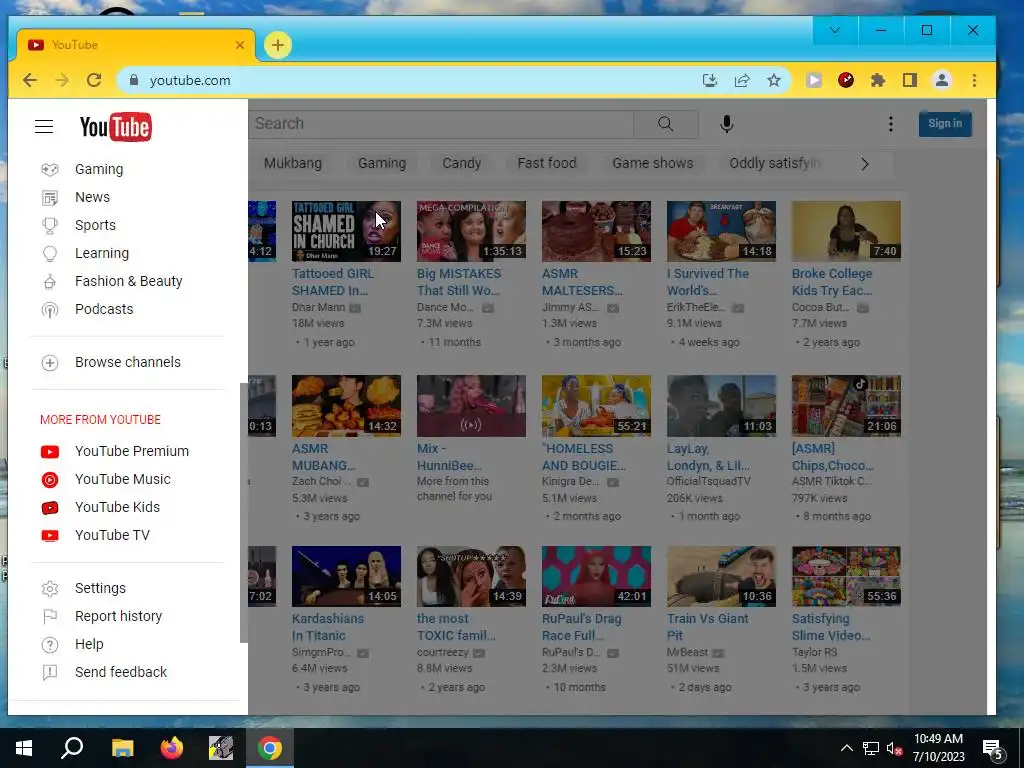1024x768 pixels.
Task: Click the Sign in button
Action: (945, 123)
